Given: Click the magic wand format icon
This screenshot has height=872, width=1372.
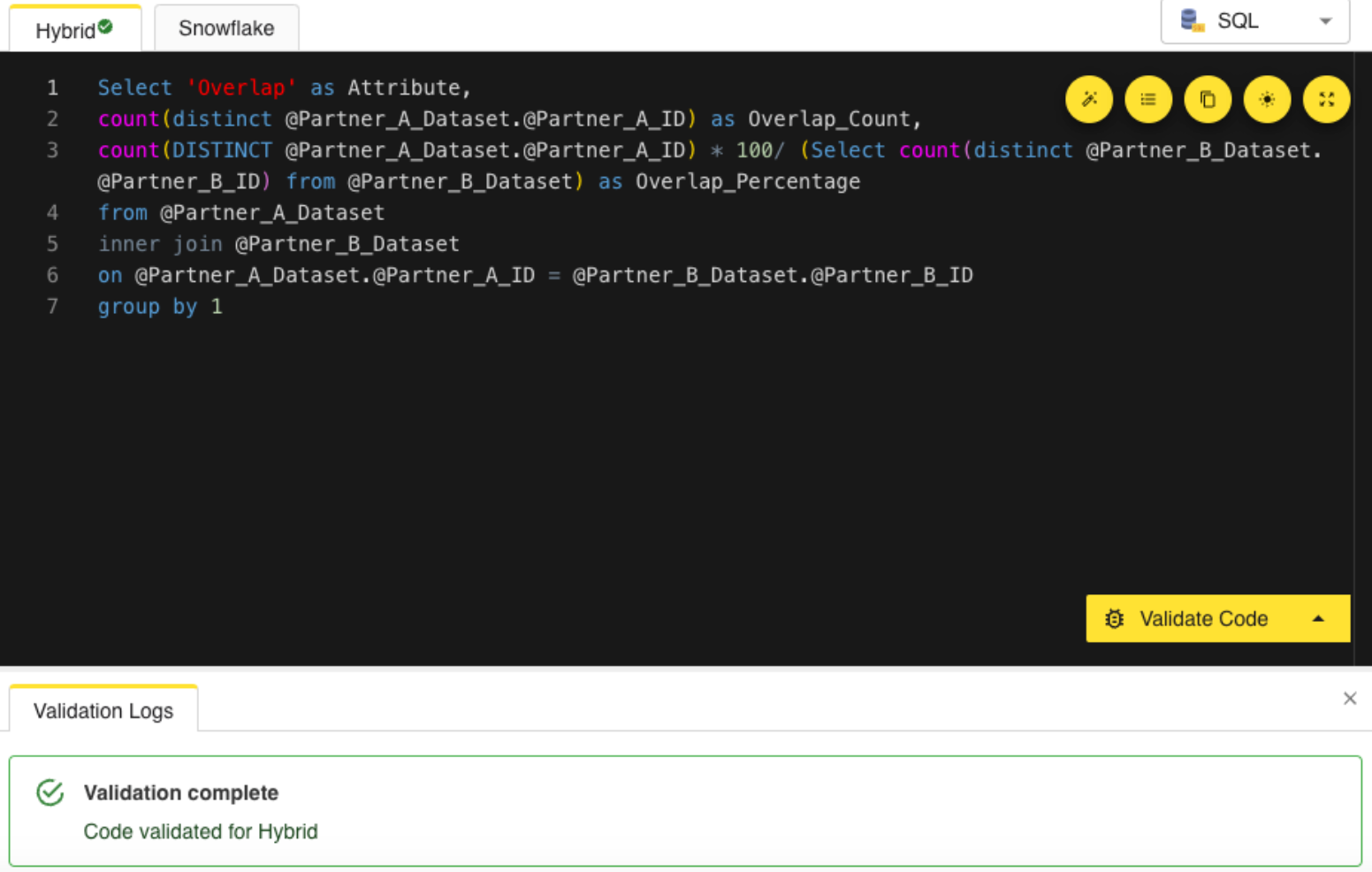Looking at the screenshot, I should coord(1089,99).
